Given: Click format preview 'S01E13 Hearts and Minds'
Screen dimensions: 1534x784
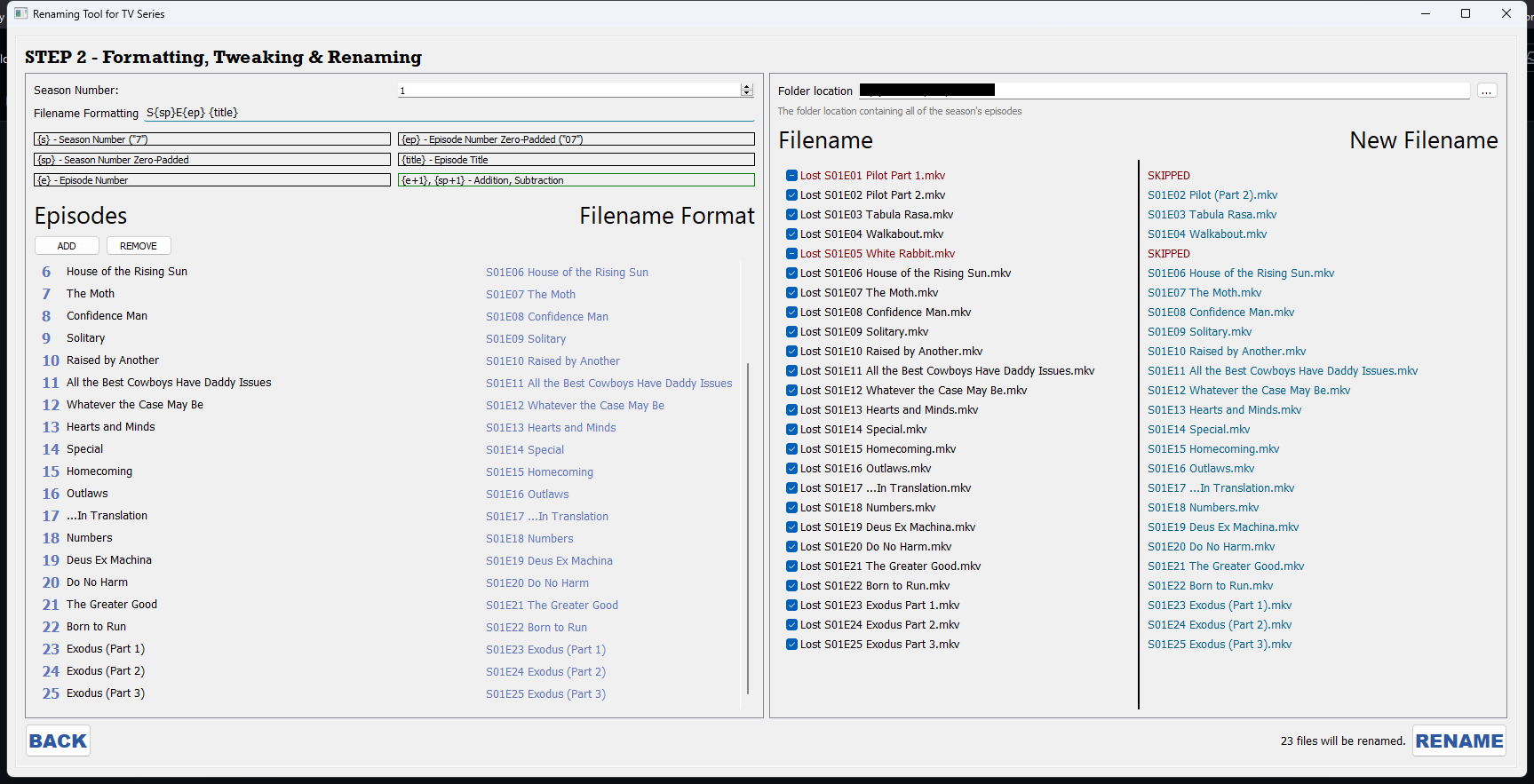Looking at the screenshot, I should tap(551, 428).
